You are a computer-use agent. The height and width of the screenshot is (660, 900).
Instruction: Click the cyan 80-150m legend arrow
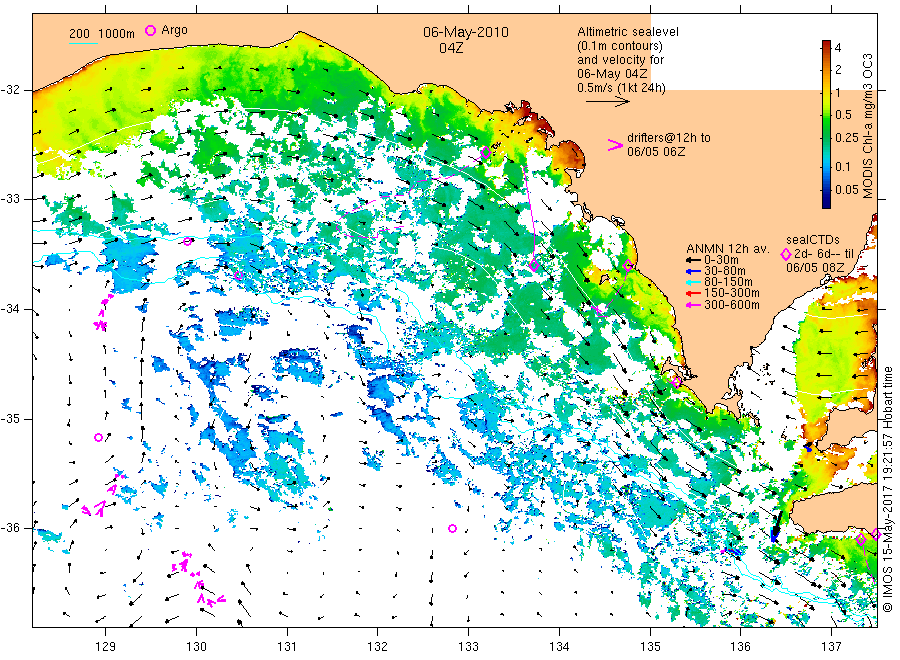pos(693,282)
